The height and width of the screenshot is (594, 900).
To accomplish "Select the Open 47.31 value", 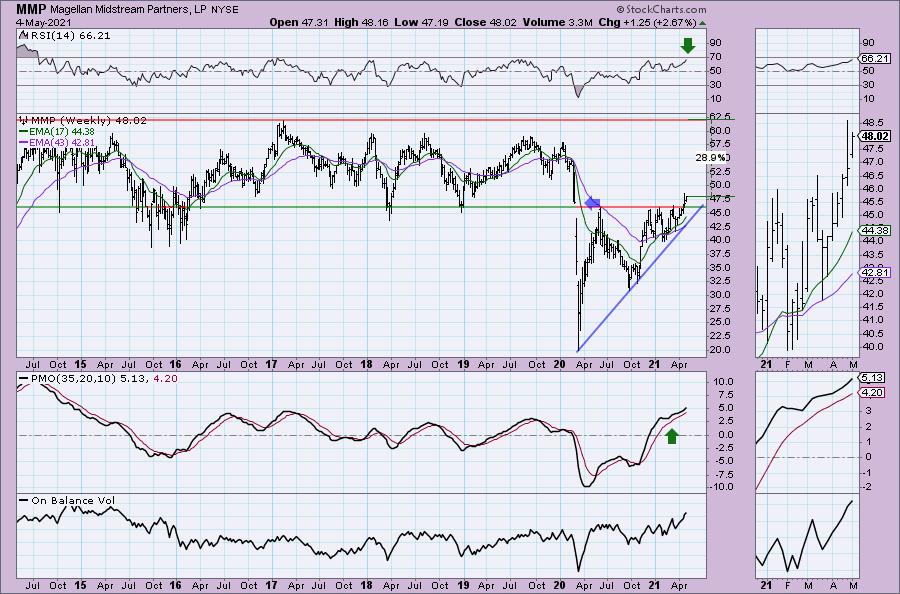I will click(298, 22).
